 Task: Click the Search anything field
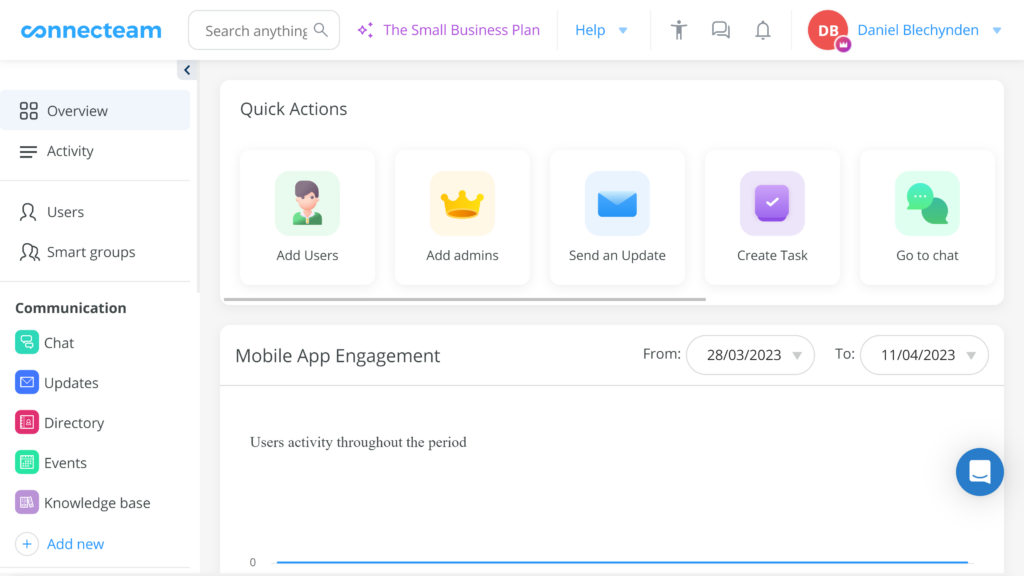[256, 31]
